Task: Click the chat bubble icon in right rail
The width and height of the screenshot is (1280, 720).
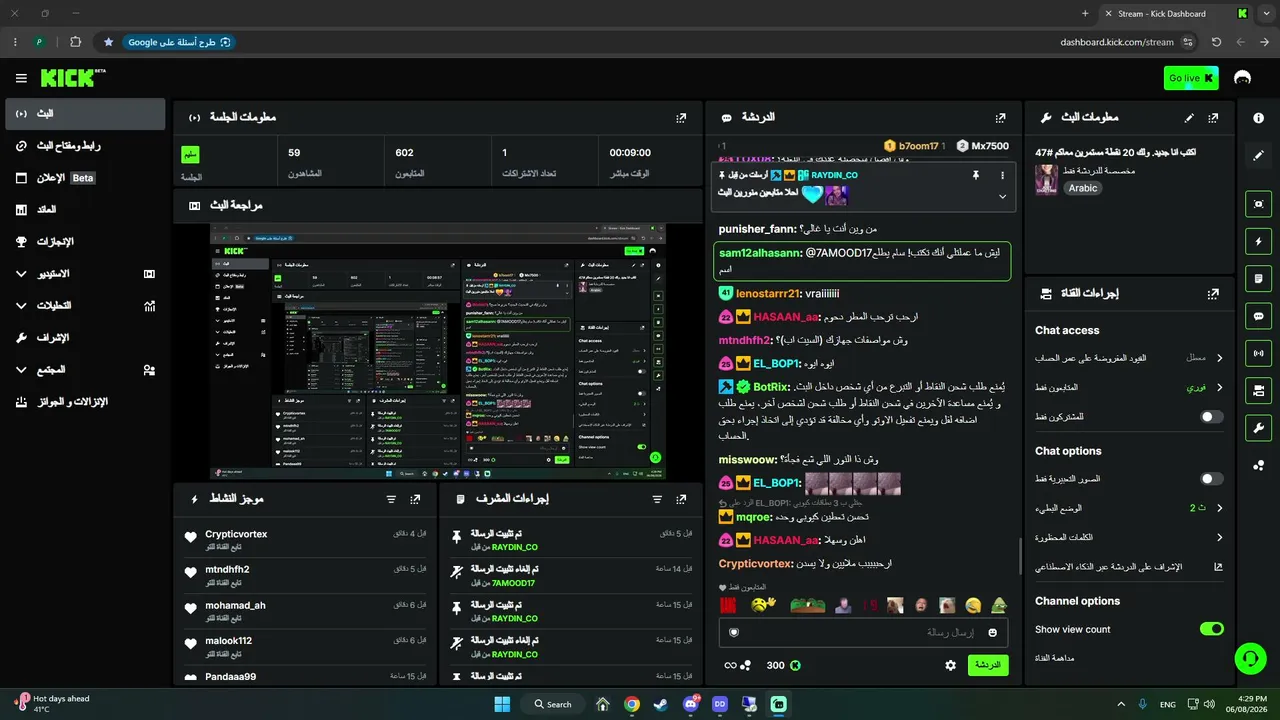Action: pyautogui.click(x=1258, y=316)
